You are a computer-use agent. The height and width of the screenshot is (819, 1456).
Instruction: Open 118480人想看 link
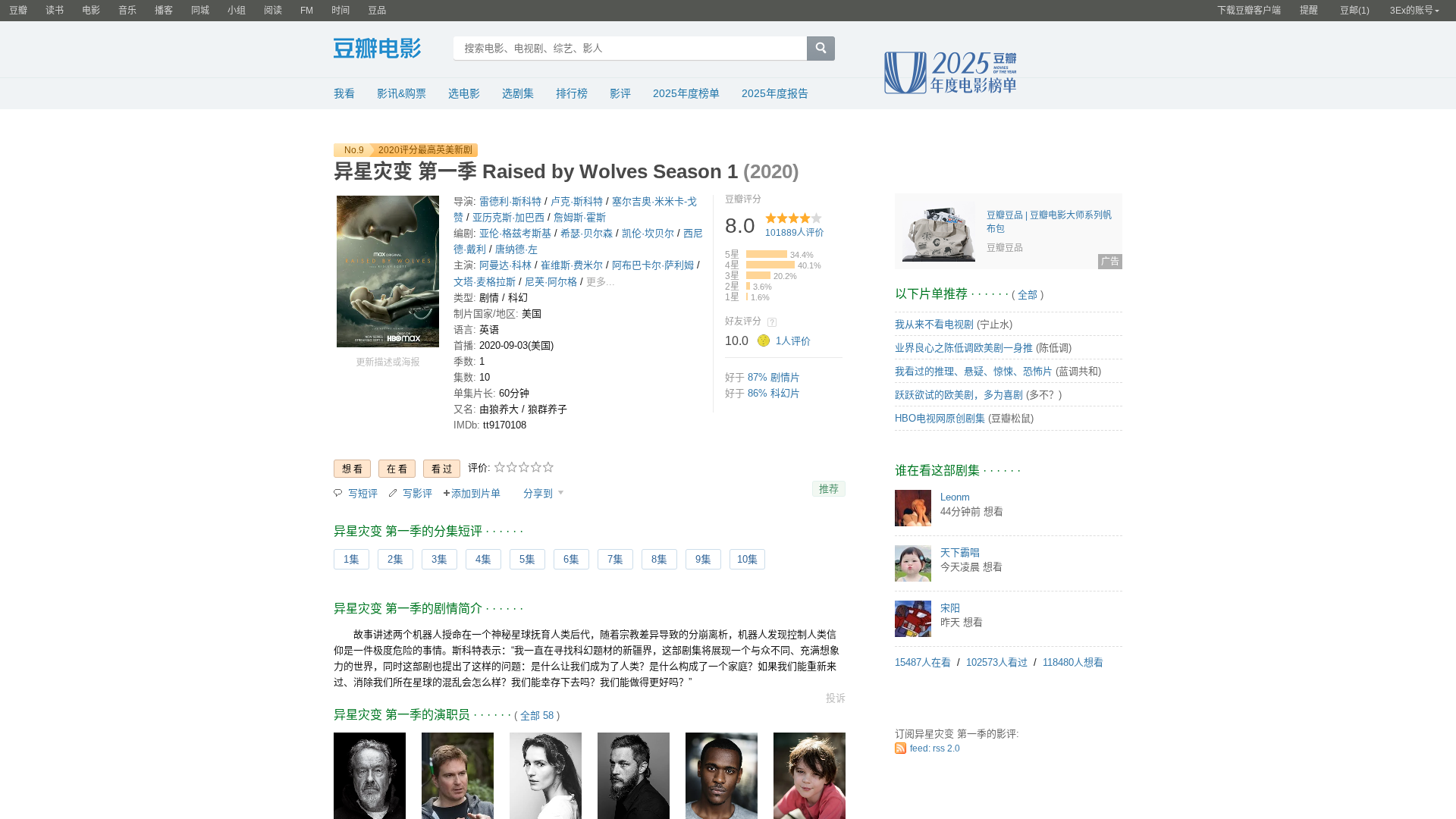point(1072,663)
